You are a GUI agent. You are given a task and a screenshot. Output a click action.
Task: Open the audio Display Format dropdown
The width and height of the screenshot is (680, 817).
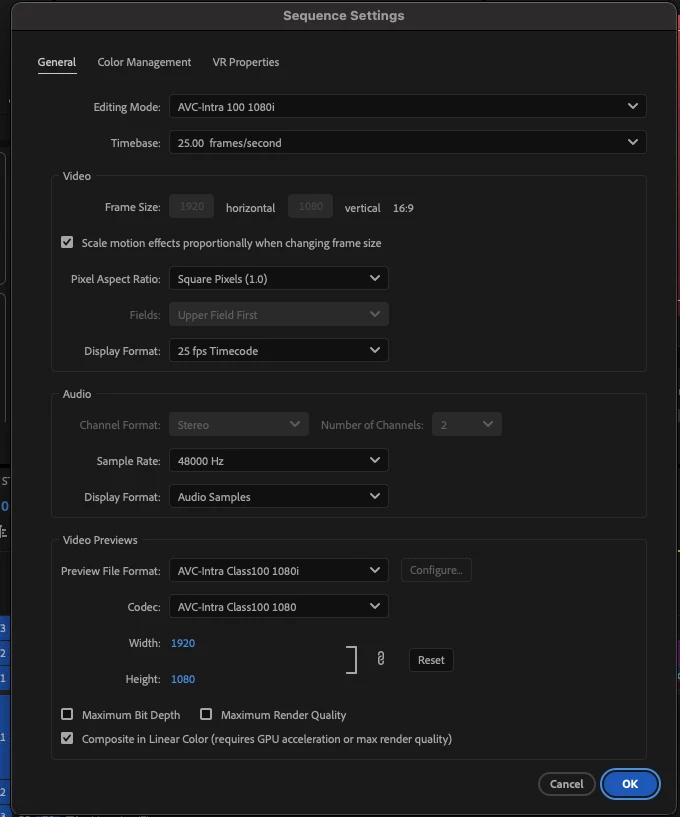click(279, 496)
